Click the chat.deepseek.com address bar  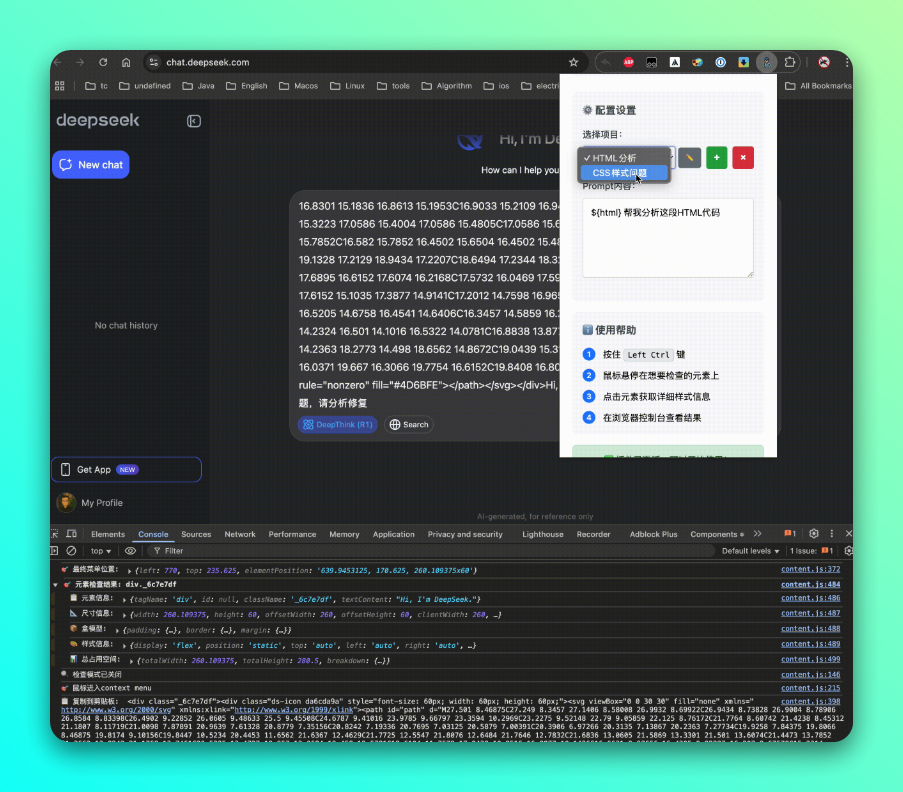pos(207,62)
